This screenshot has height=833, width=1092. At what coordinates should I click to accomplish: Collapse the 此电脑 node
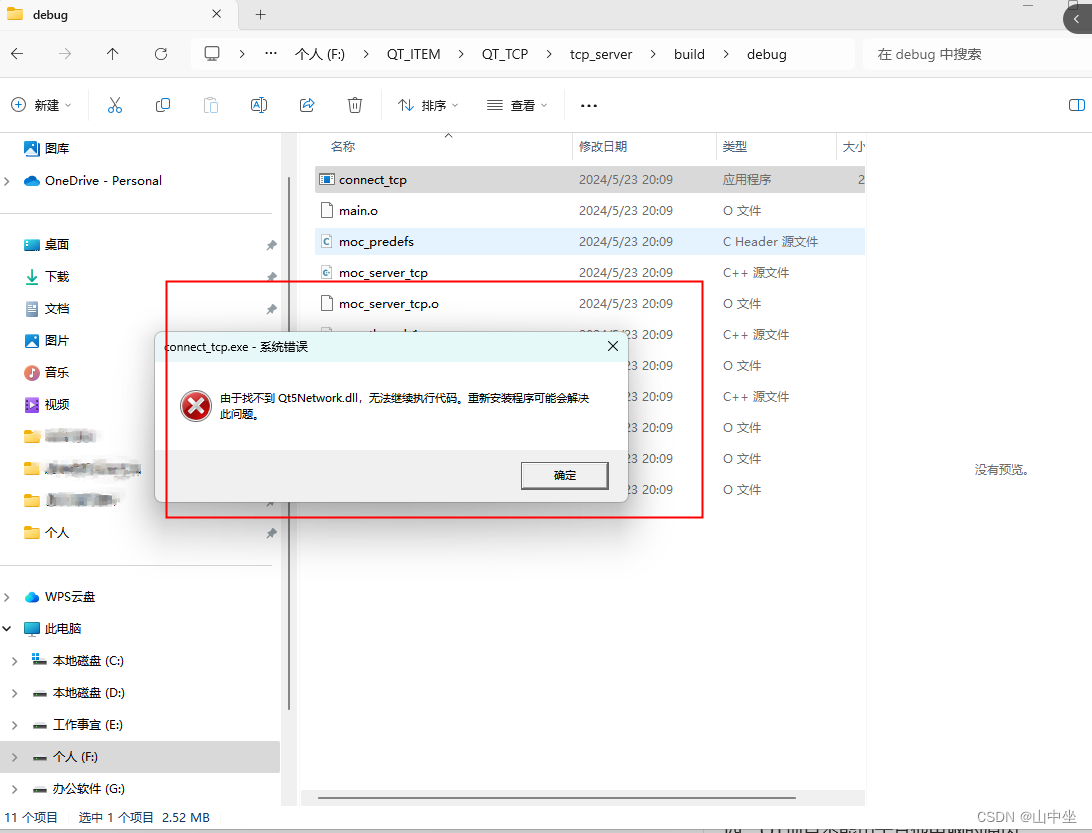pyautogui.click(x=7, y=629)
